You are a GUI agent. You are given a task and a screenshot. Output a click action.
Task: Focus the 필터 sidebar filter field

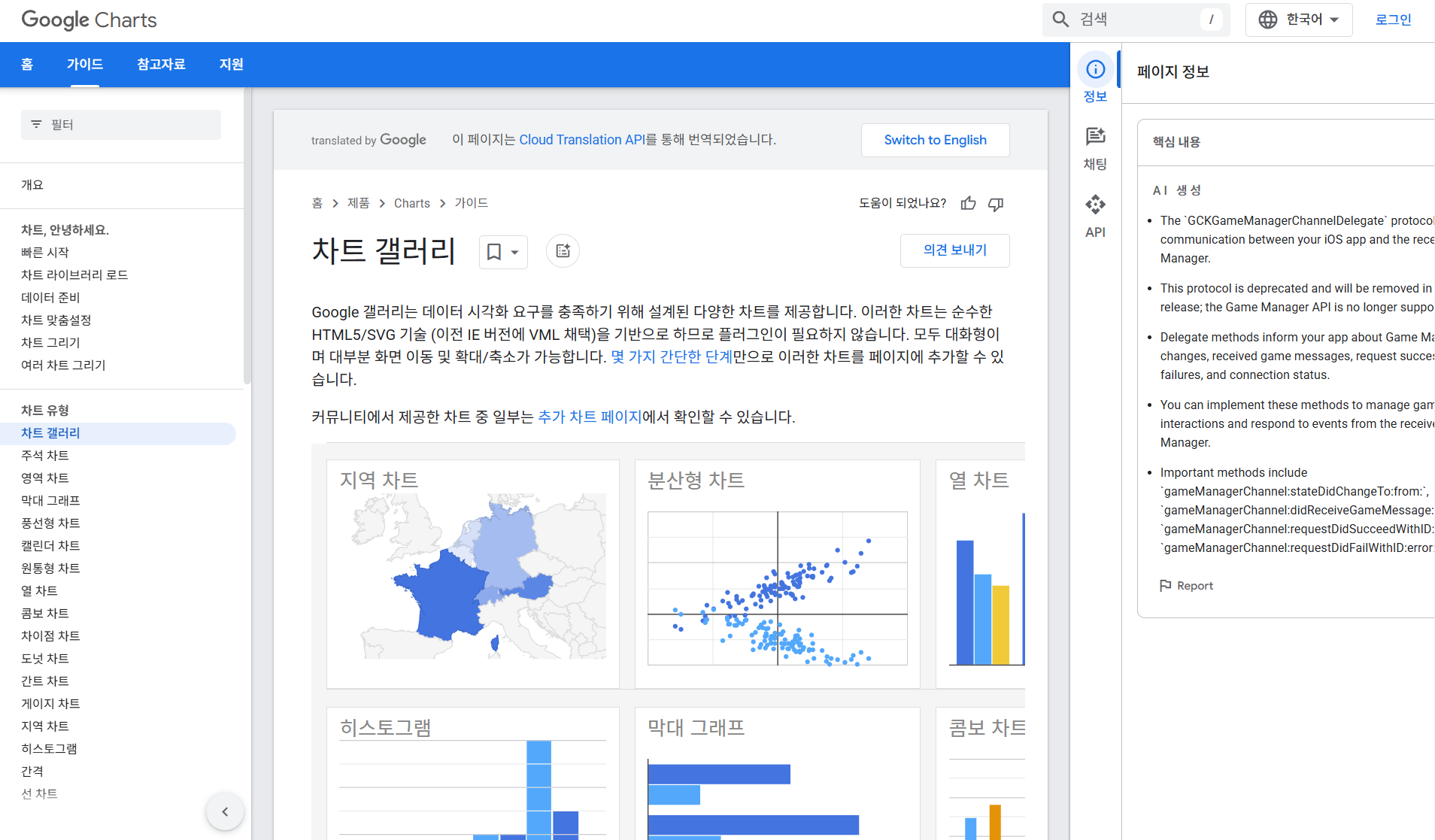click(121, 125)
